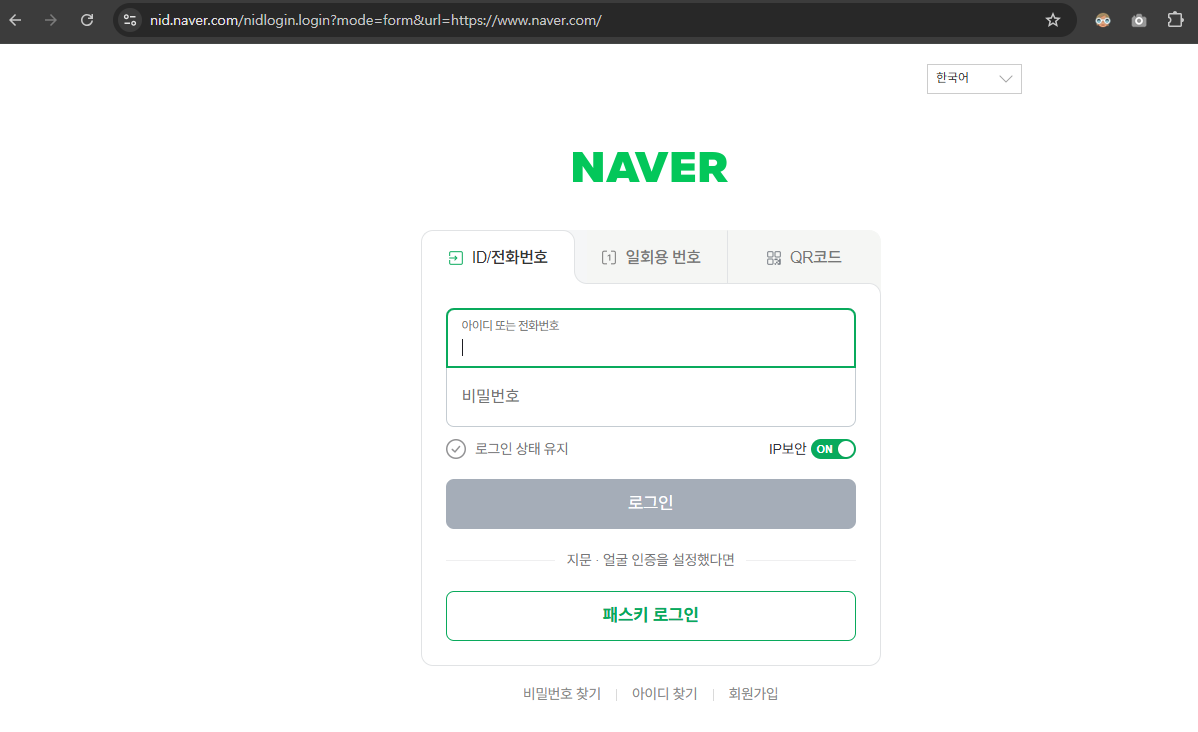The height and width of the screenshot is (732, 1198).
Task: Click the browser forward arrow
Action: [50, 21]
